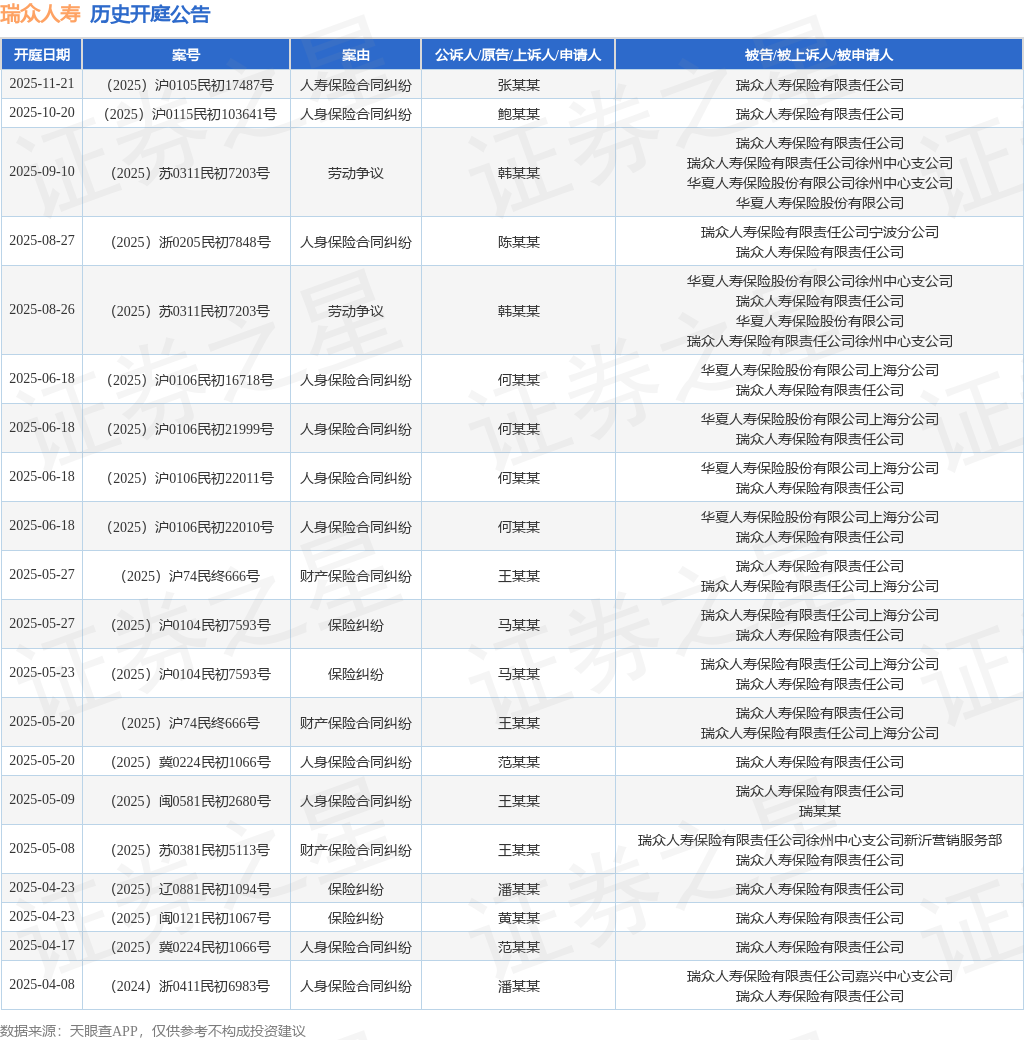
Task: Click 韩某某 in the 2025-08-26 row
Action: pyautogui.click(x=519, y=311)
